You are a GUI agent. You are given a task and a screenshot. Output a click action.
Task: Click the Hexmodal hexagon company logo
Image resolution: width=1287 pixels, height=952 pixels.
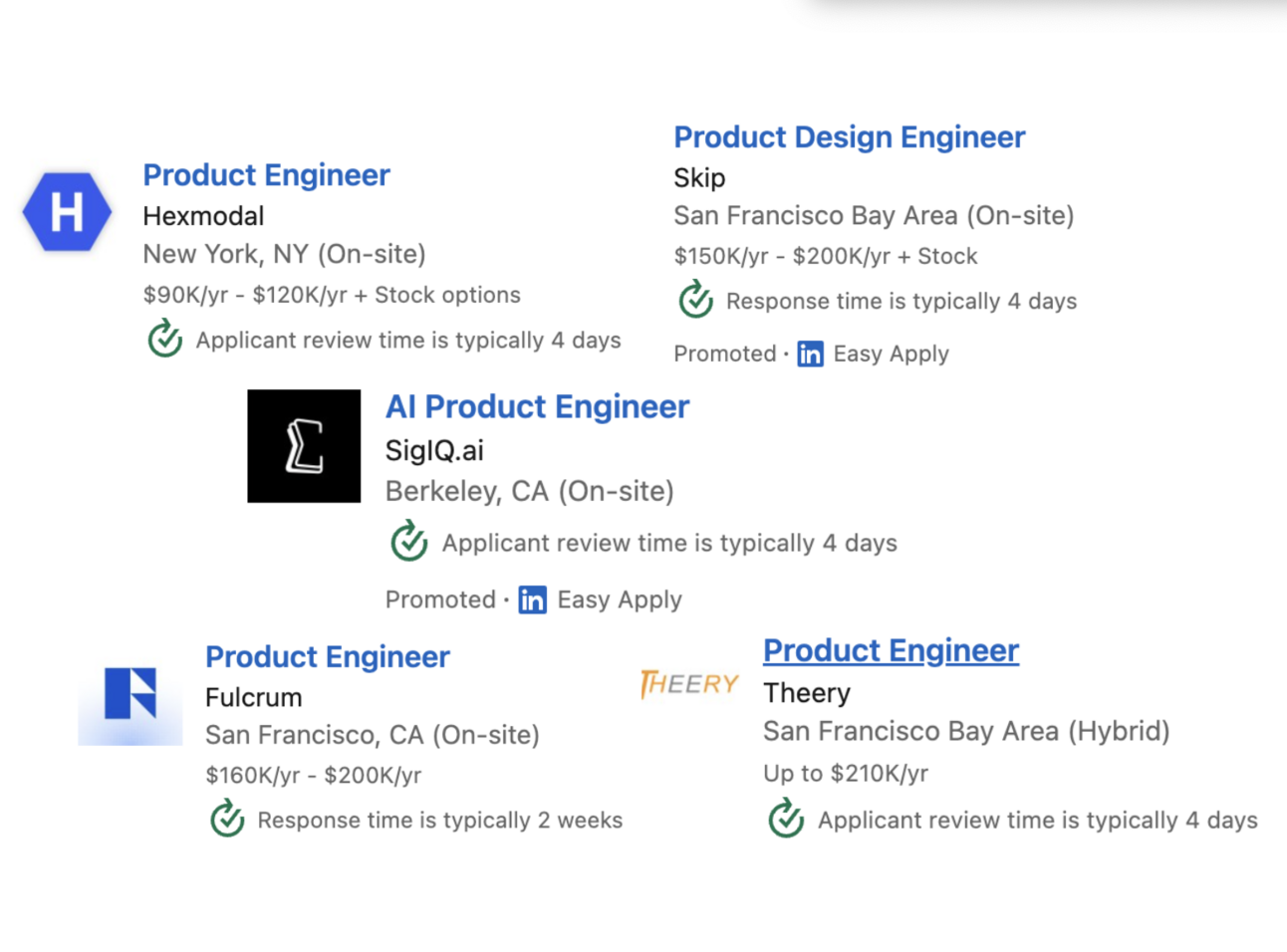tap(67, 211)
